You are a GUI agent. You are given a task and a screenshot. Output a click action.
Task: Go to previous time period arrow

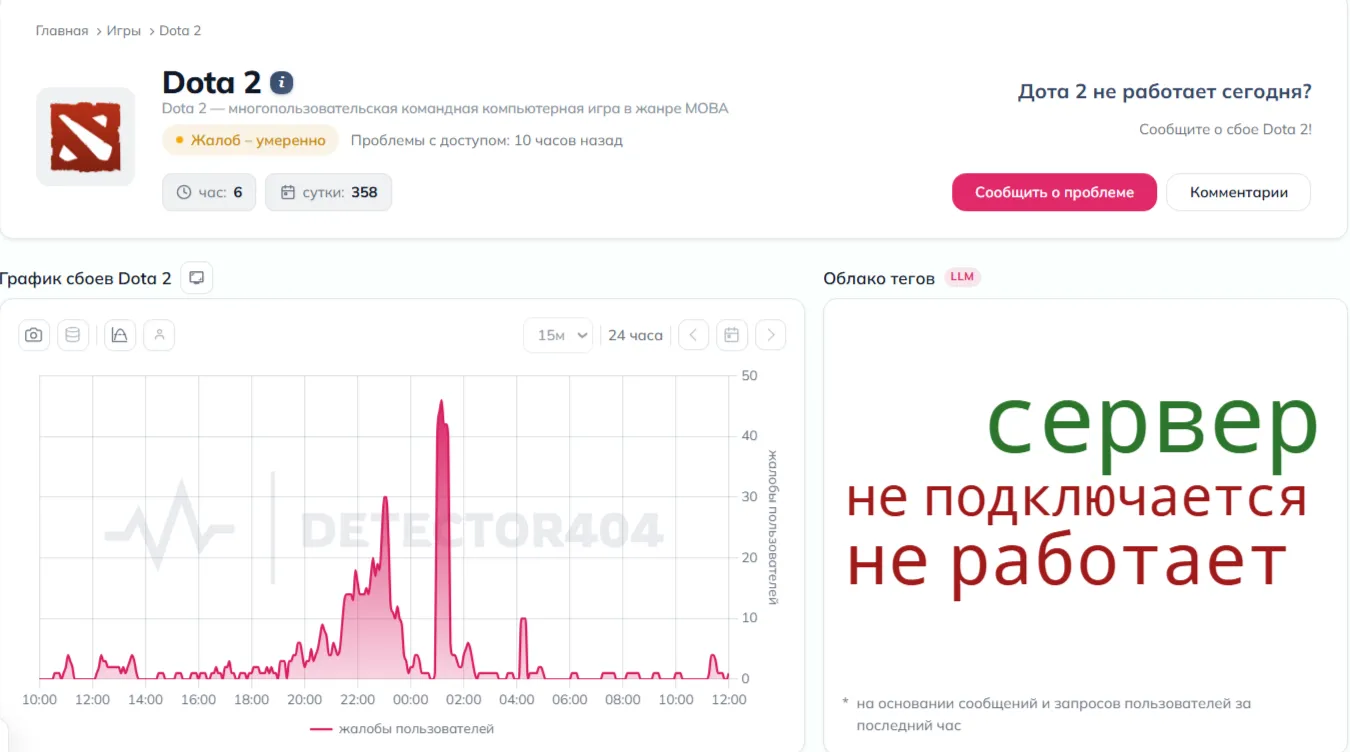coord(694,335)
